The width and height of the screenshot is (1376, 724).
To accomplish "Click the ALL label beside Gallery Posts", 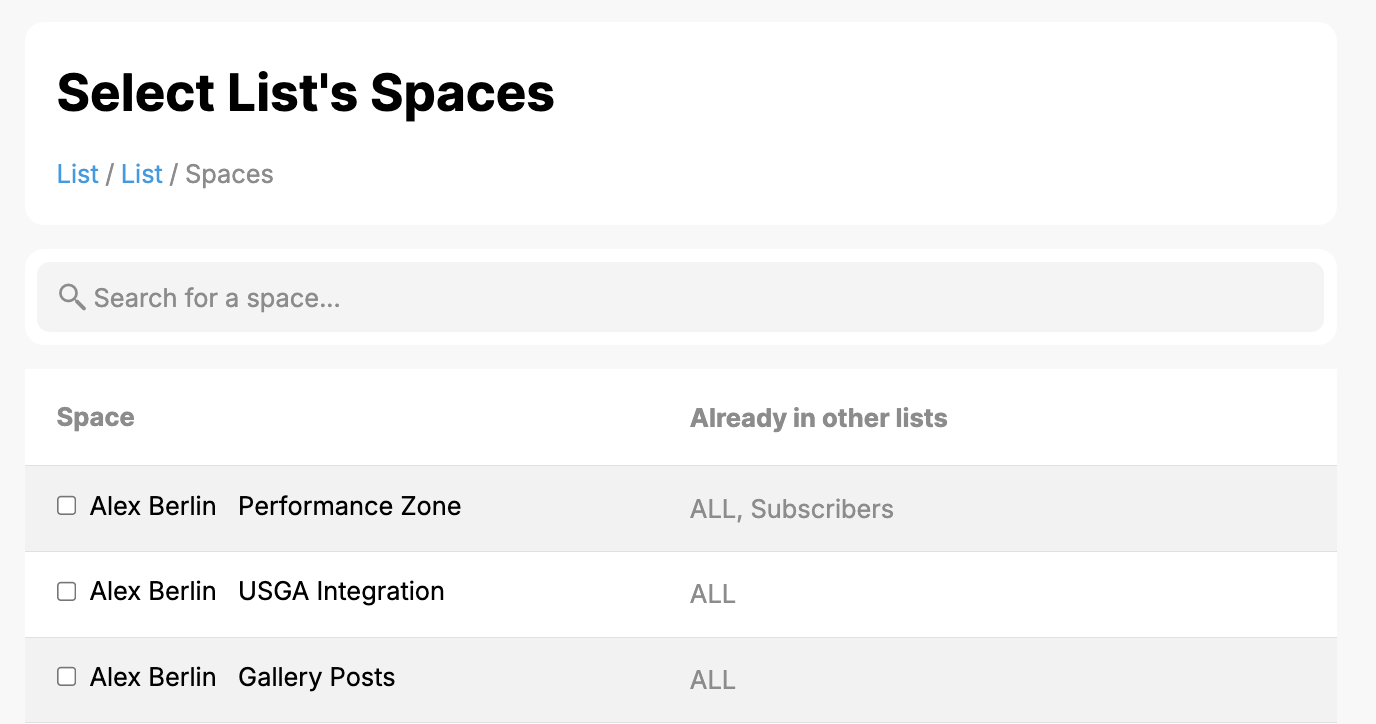I will click(712, 679).
